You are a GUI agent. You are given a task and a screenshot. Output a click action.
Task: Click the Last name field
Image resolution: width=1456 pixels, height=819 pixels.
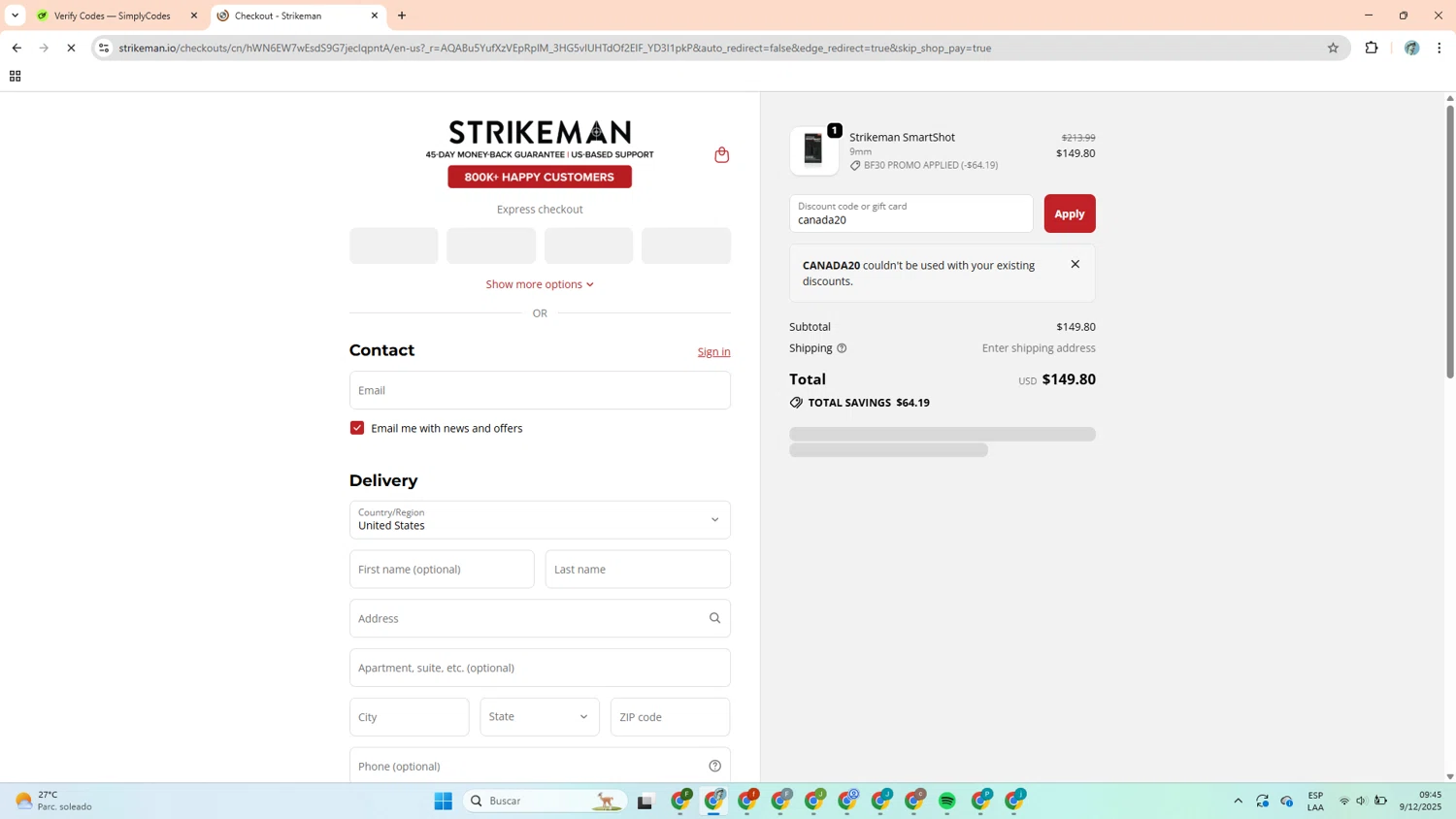pos(638,570)
